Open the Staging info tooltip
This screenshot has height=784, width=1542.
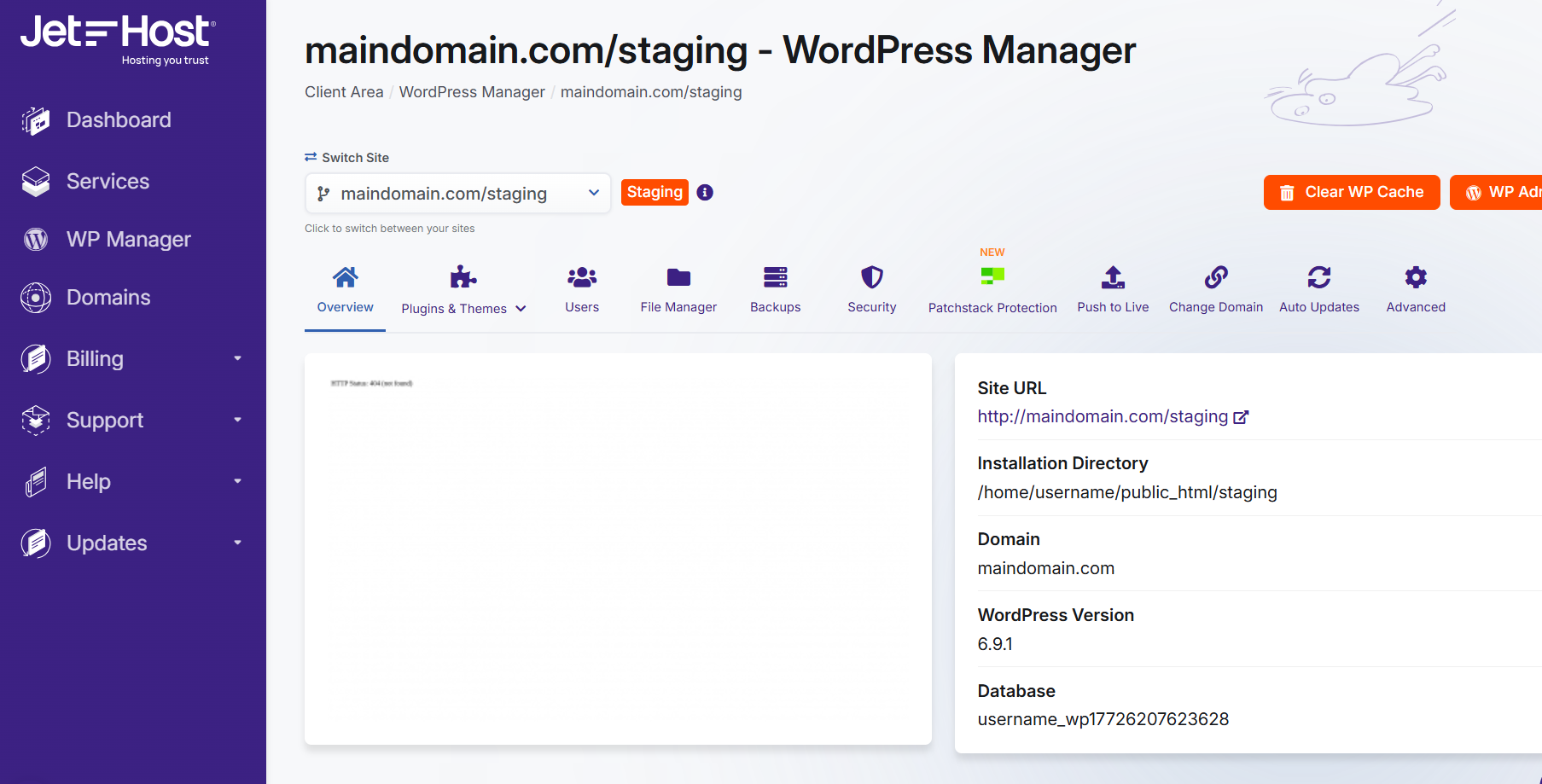coord(704,192)
